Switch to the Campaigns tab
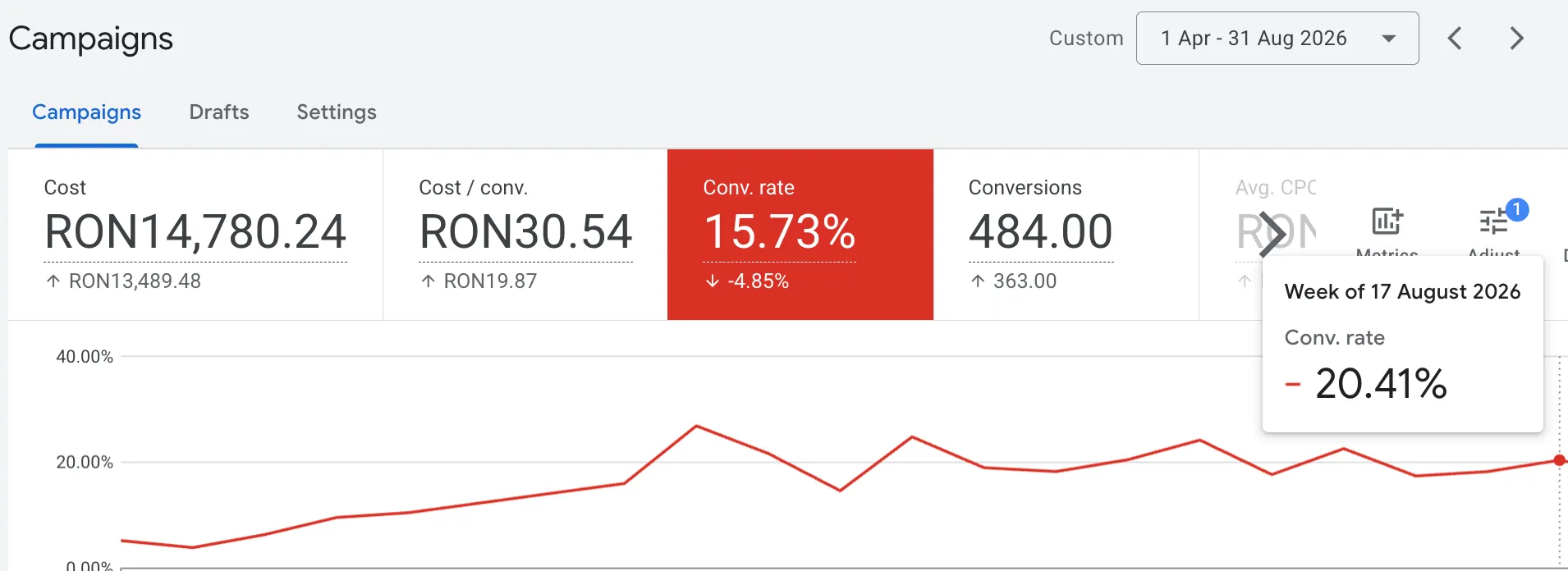The image size is (1568, 571). point(86,112)
